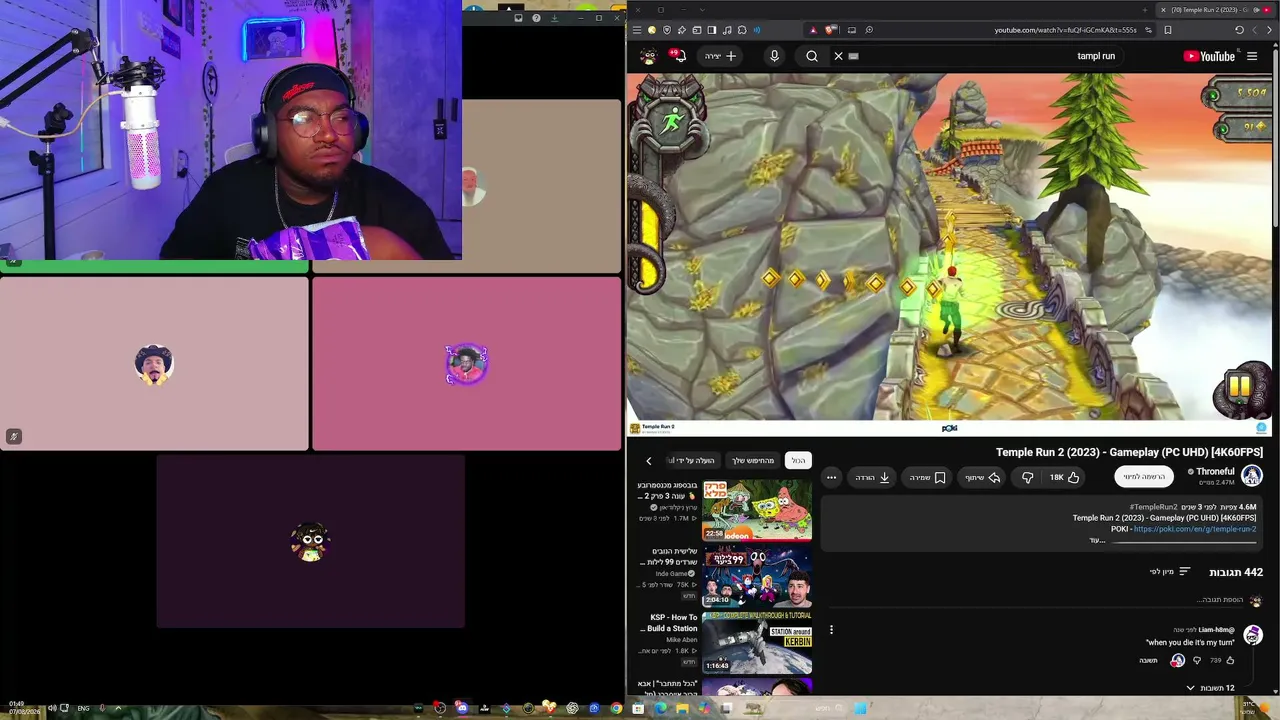The width and height of the screenshot is (1280, 720).
Task: Switch the ENG input language in the tray
Action: (82, 708)
